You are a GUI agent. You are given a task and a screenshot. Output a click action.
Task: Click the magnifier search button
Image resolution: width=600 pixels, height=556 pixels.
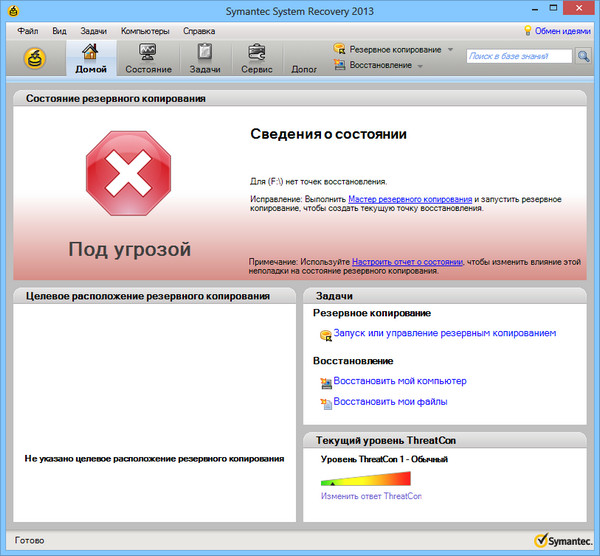tap(583, 56)
